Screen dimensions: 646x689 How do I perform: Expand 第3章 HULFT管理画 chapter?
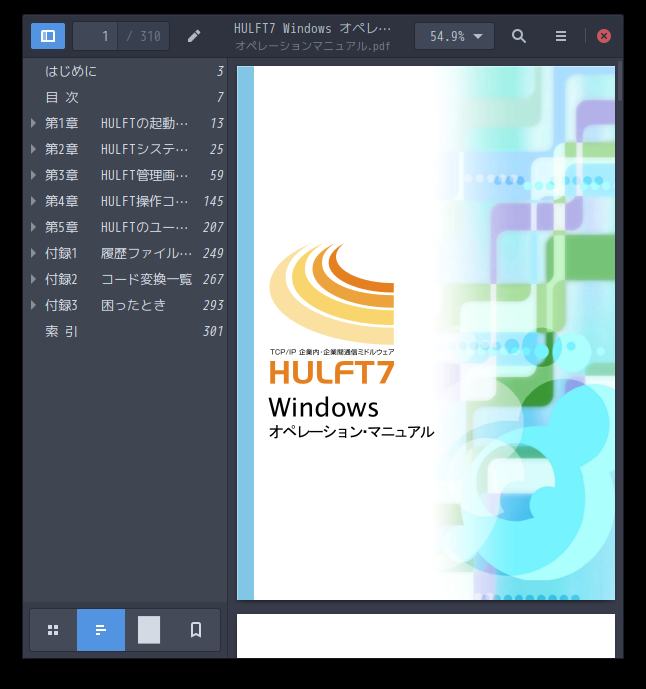point(33,175)
